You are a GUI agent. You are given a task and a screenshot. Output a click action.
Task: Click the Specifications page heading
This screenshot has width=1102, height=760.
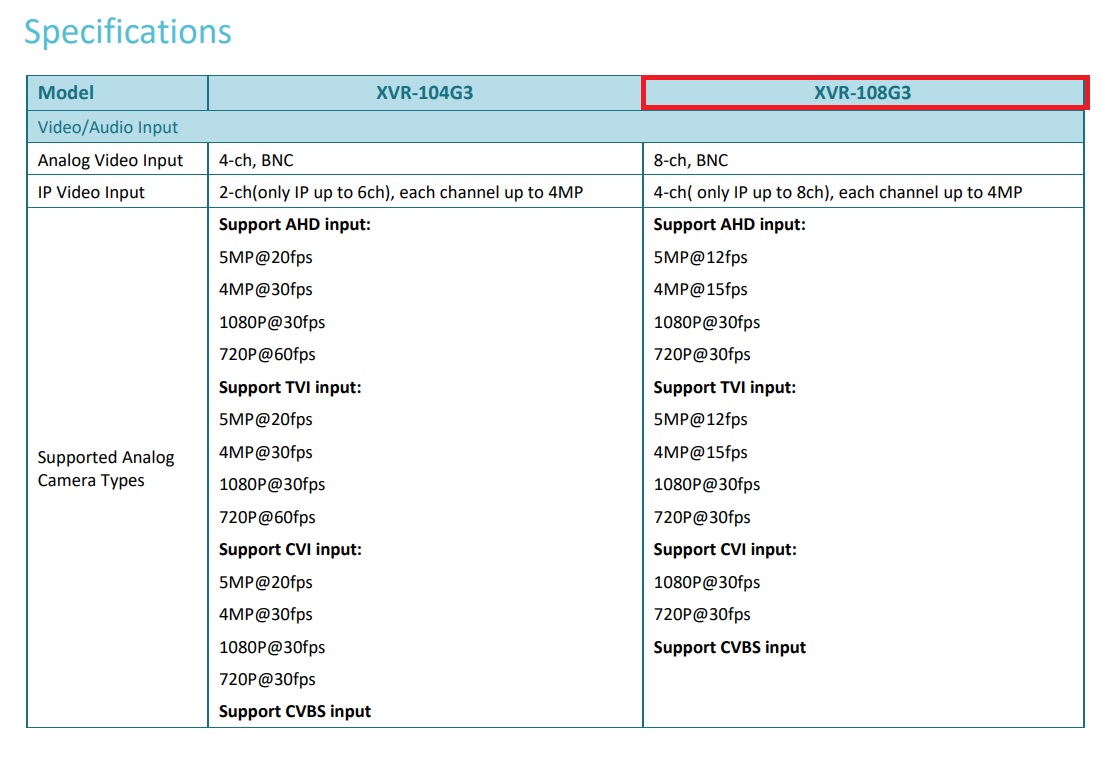128,32
